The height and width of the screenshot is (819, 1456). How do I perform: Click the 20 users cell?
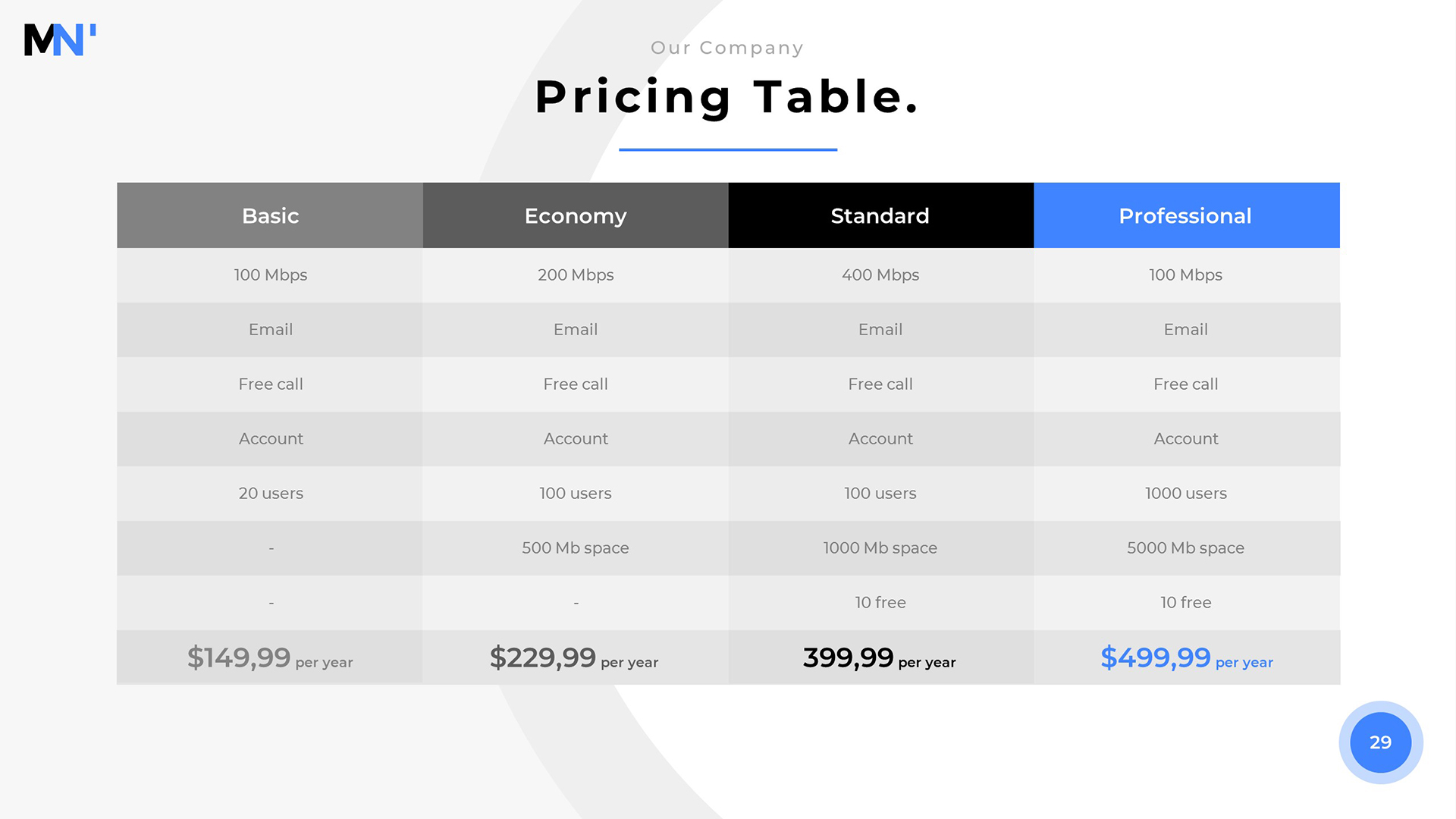(x=271, y=494)
